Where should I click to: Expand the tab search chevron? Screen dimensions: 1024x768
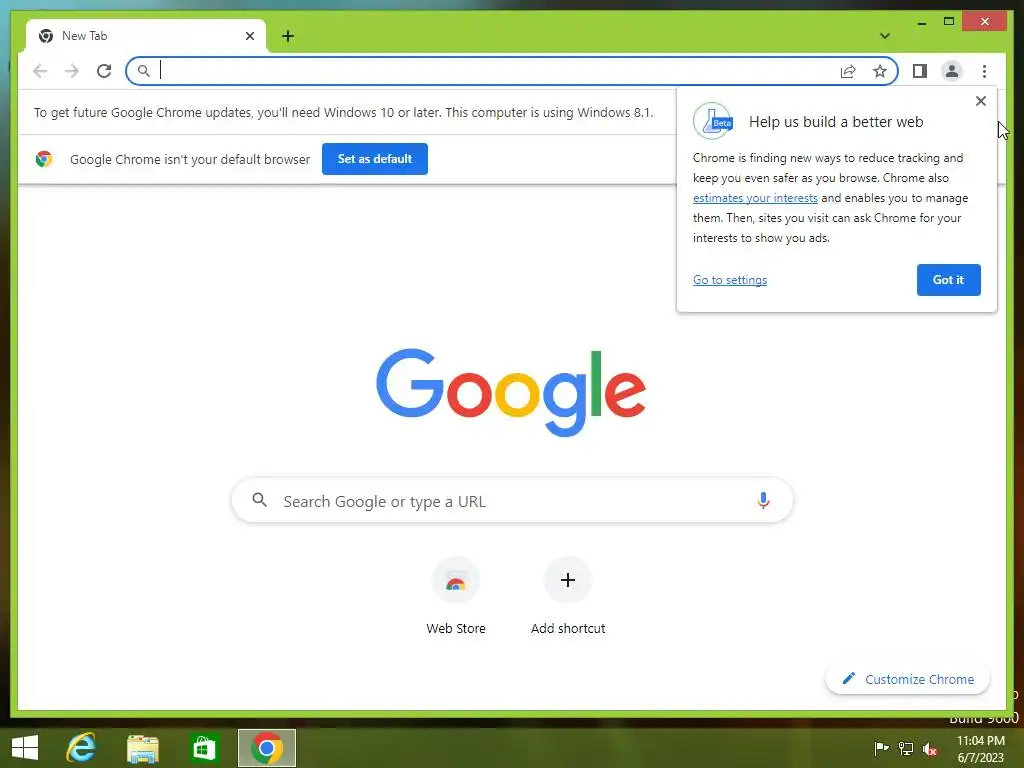tap(884, 36)
